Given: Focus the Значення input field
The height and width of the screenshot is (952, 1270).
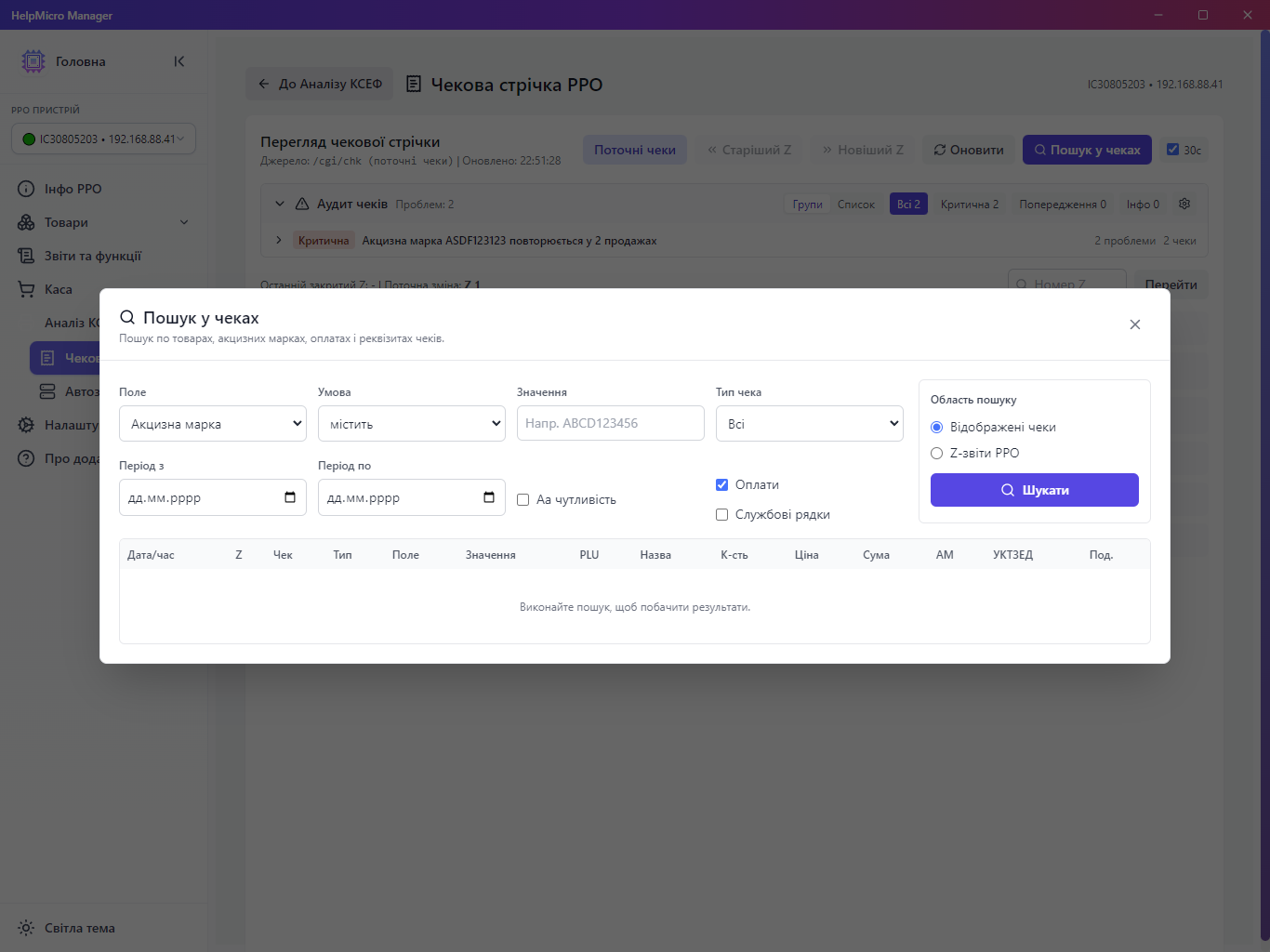Looking at the screenshot, I should tap(611, 423).
